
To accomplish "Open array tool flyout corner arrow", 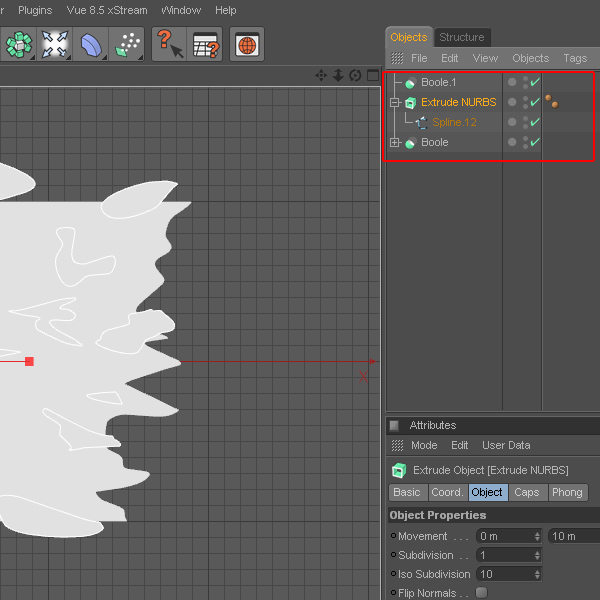I will (x=33, y=58).
